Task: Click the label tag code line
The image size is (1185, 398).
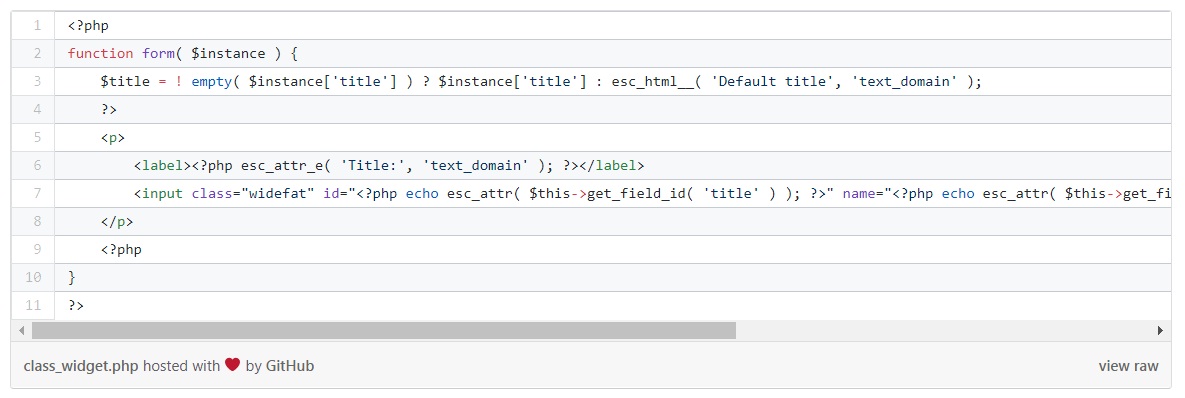Action: (613, 165)
